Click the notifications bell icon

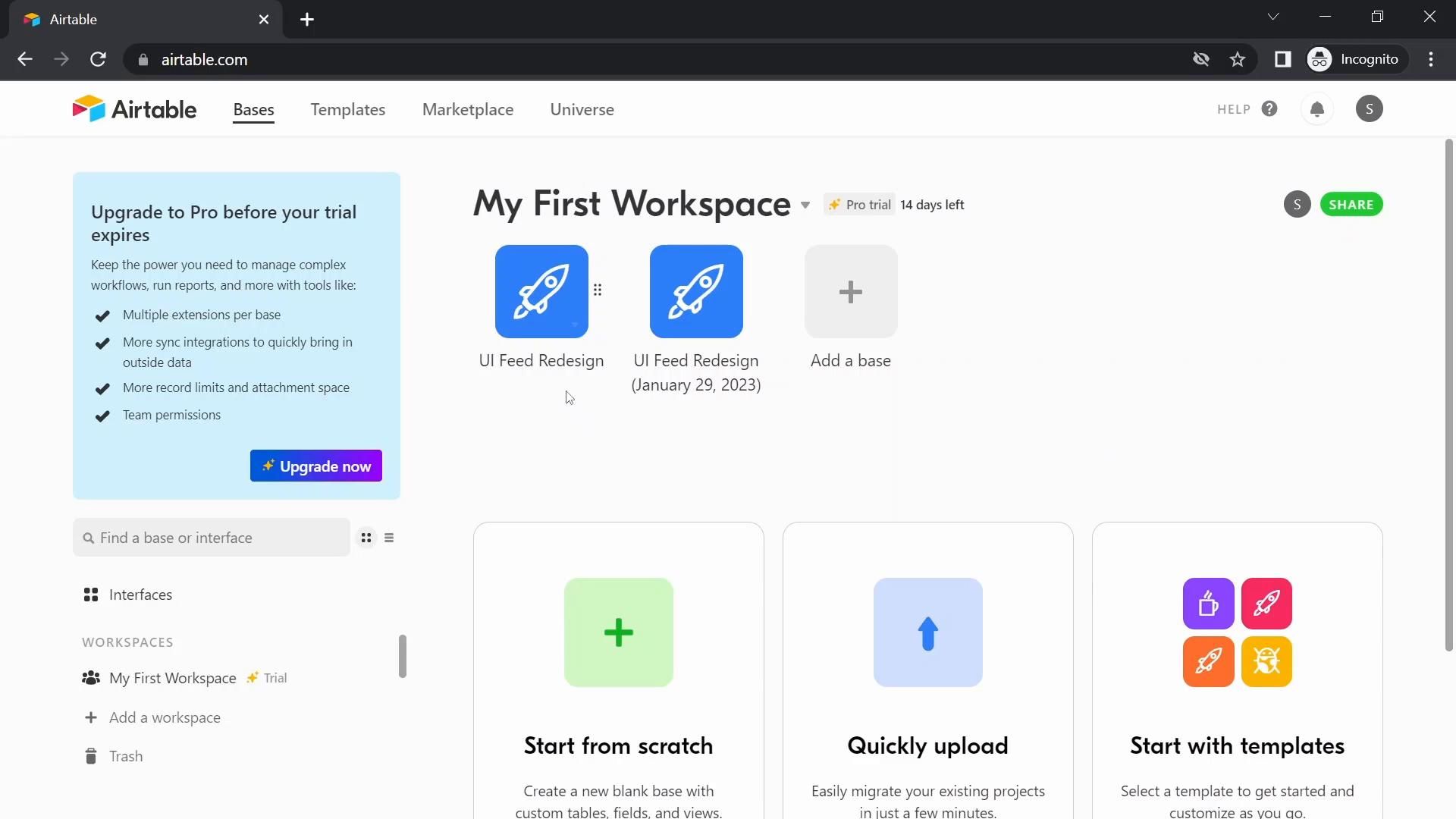(1317, 109)
